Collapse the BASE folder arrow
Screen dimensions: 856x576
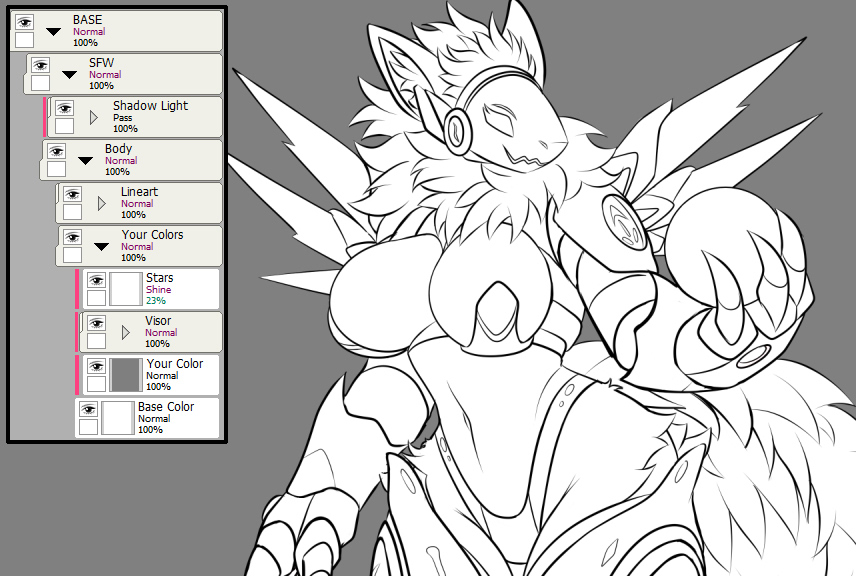click(53, 32)
